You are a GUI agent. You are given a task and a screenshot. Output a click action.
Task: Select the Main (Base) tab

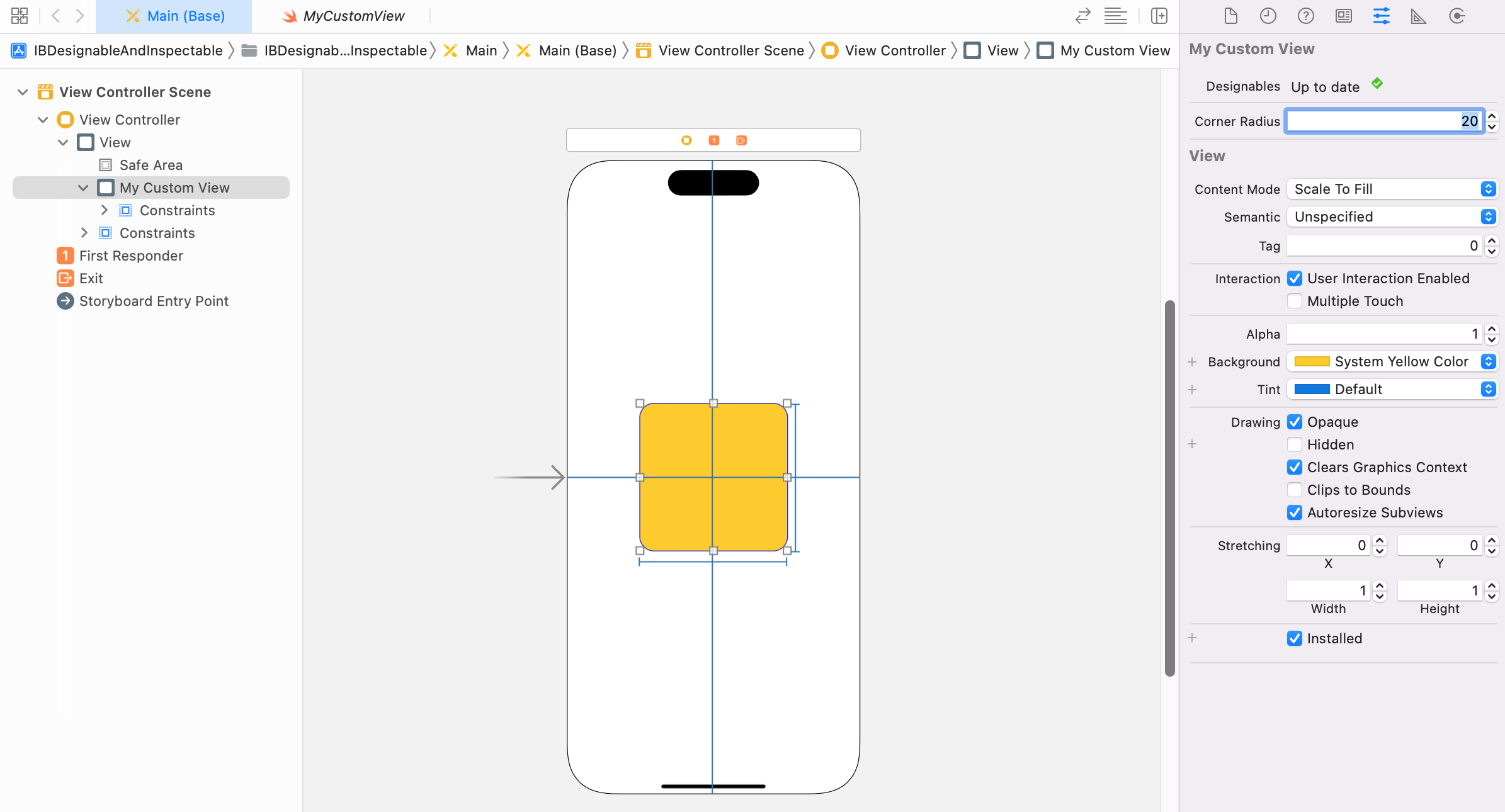[x=175, y=16]
